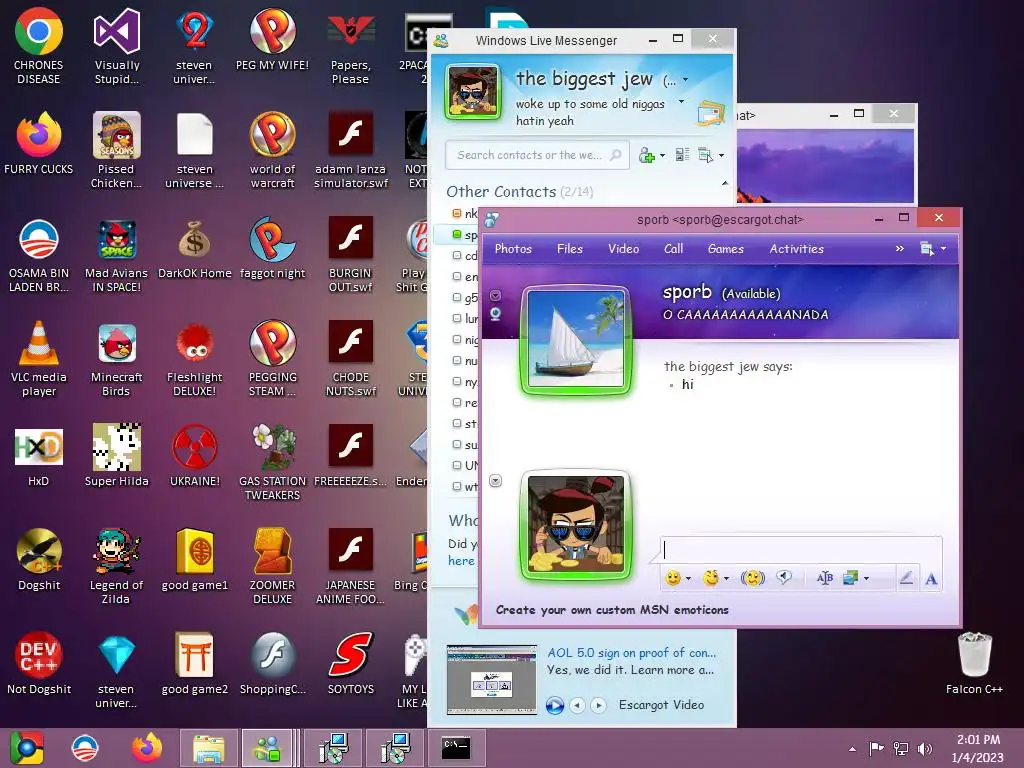The image size is (1024, 768).
Task: Click the chat message input field
Action: coord(800,549)
